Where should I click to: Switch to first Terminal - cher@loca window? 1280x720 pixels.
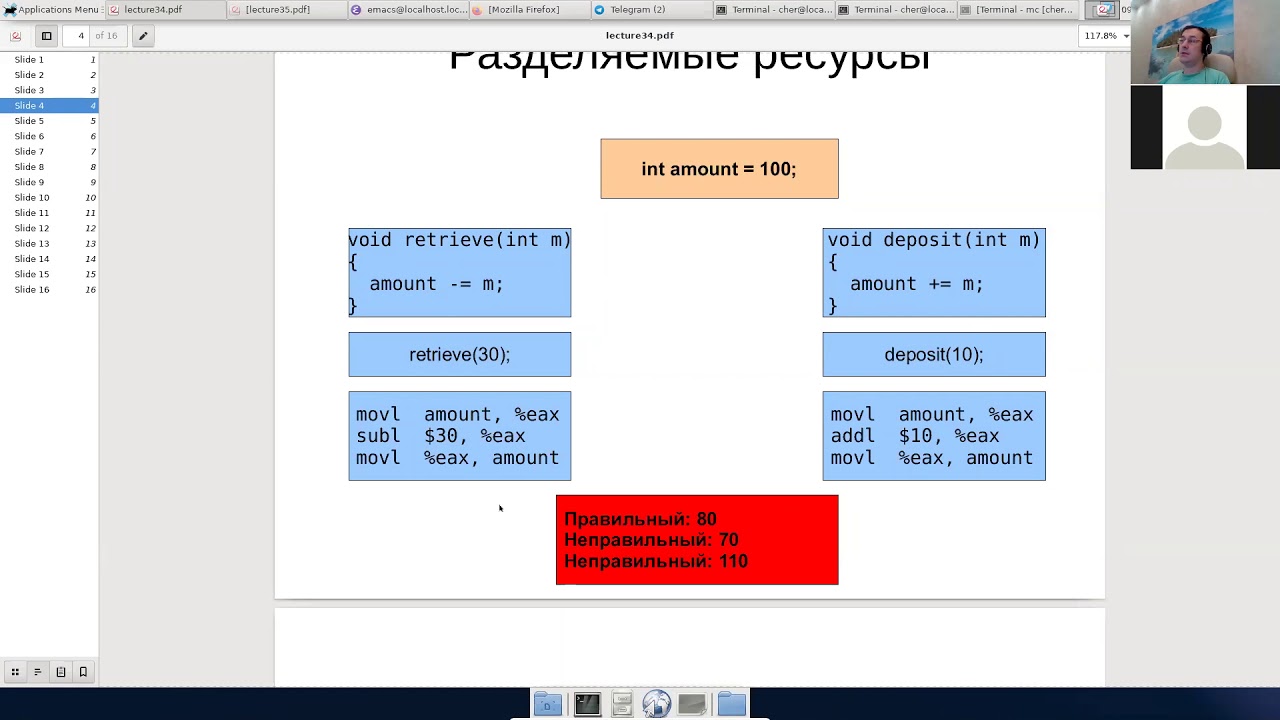pos(773,10)
